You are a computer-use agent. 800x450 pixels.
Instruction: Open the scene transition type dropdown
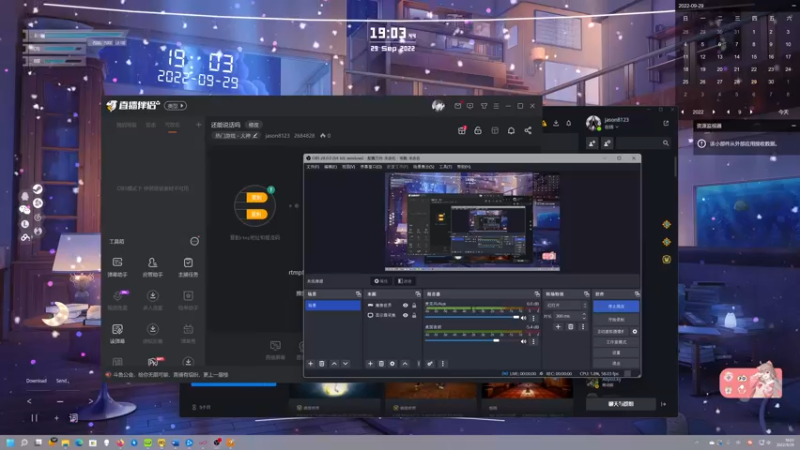coord(566,305)
